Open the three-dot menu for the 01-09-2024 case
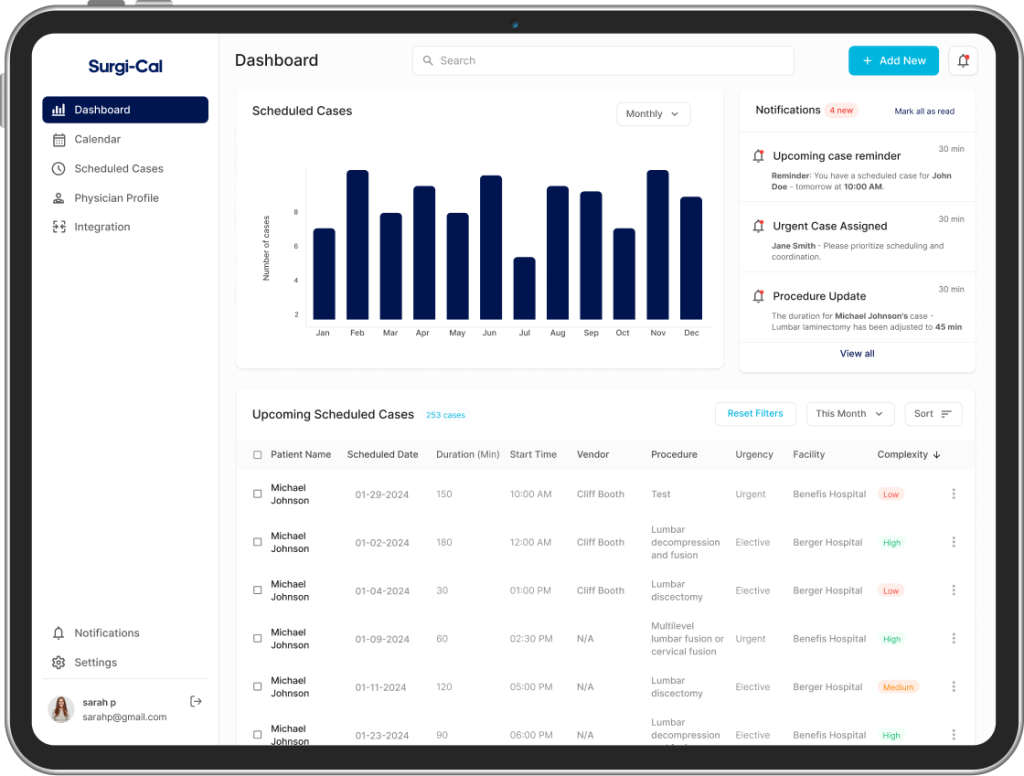 [x=953, y=638]
